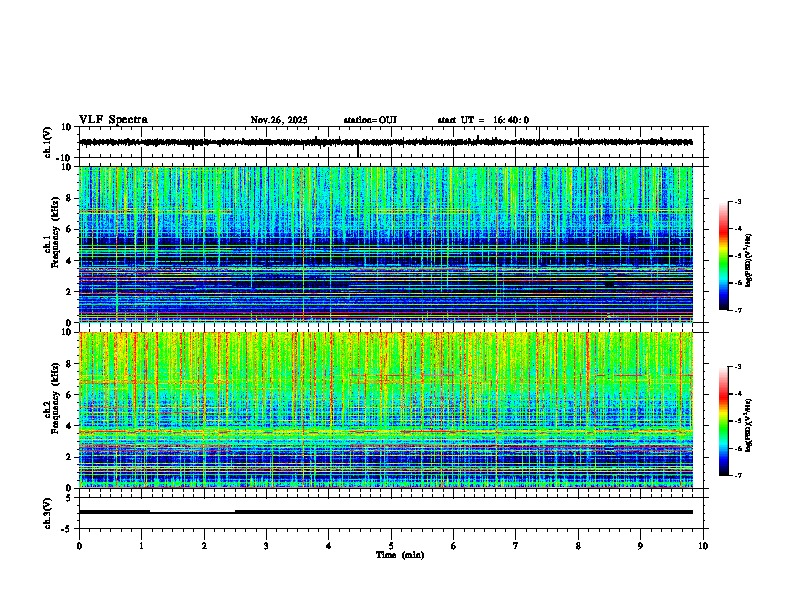
Task: Click the "2" kHz tick on ch.1 frequency axis
Action: coord(69,291)
